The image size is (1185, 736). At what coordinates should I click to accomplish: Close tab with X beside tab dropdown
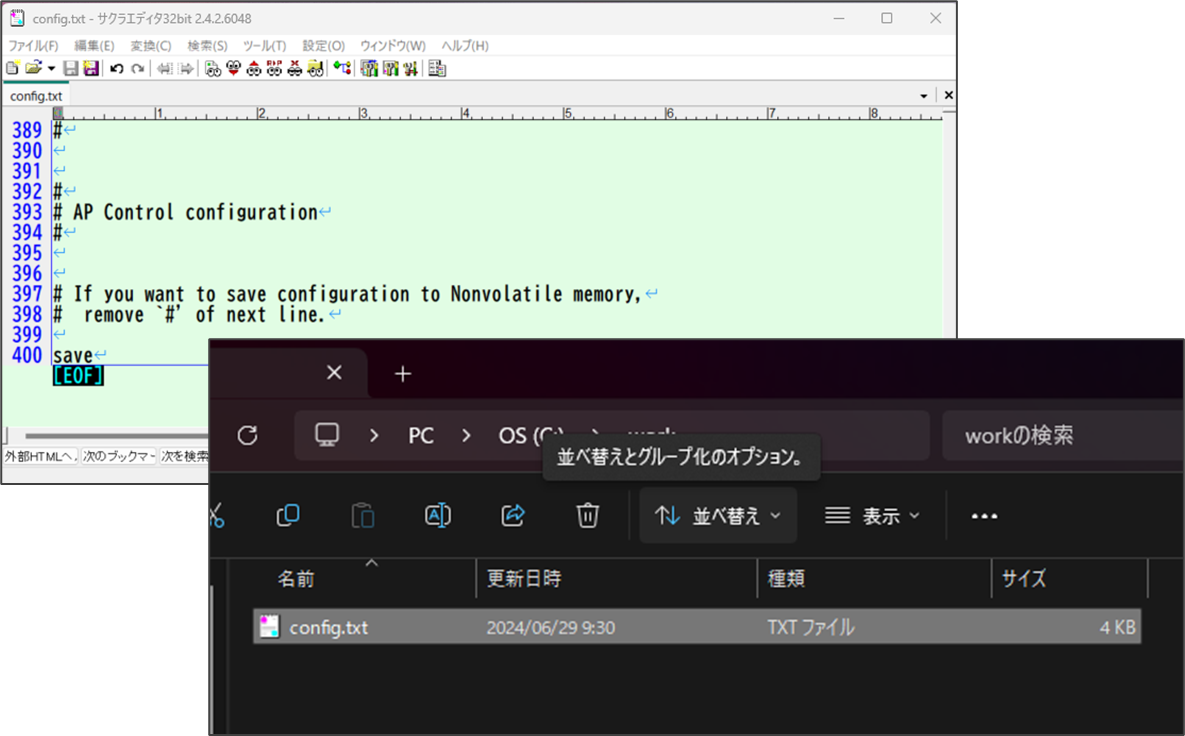tap(948, 95)
